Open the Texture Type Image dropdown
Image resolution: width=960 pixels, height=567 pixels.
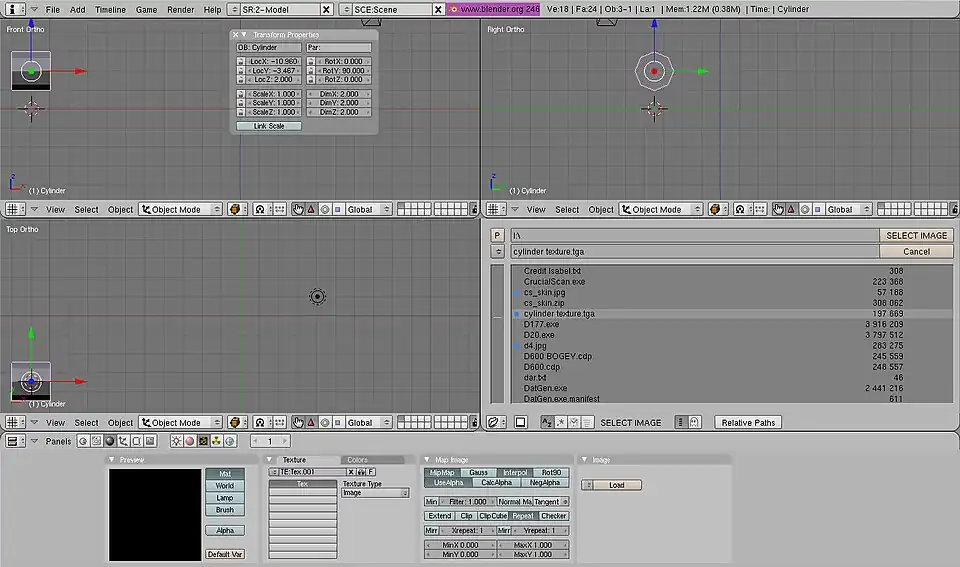coord(376,493)
